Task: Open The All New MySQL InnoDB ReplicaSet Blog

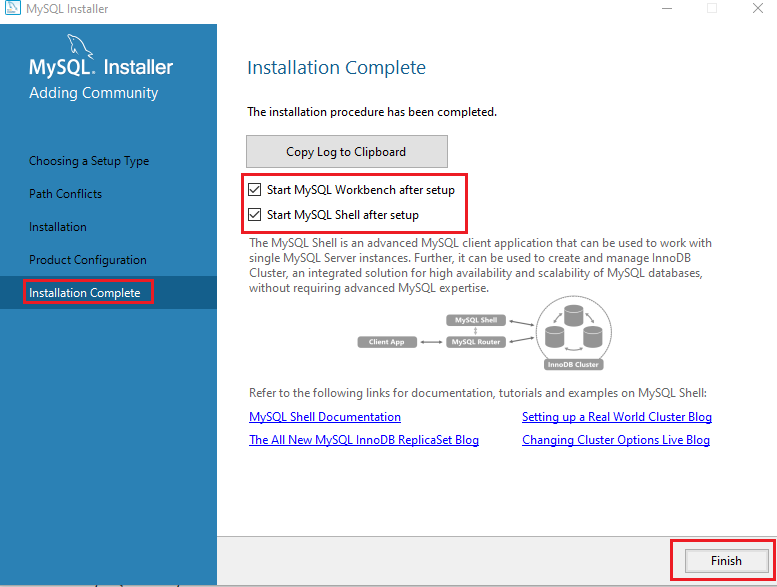Action: pos(364,440)
